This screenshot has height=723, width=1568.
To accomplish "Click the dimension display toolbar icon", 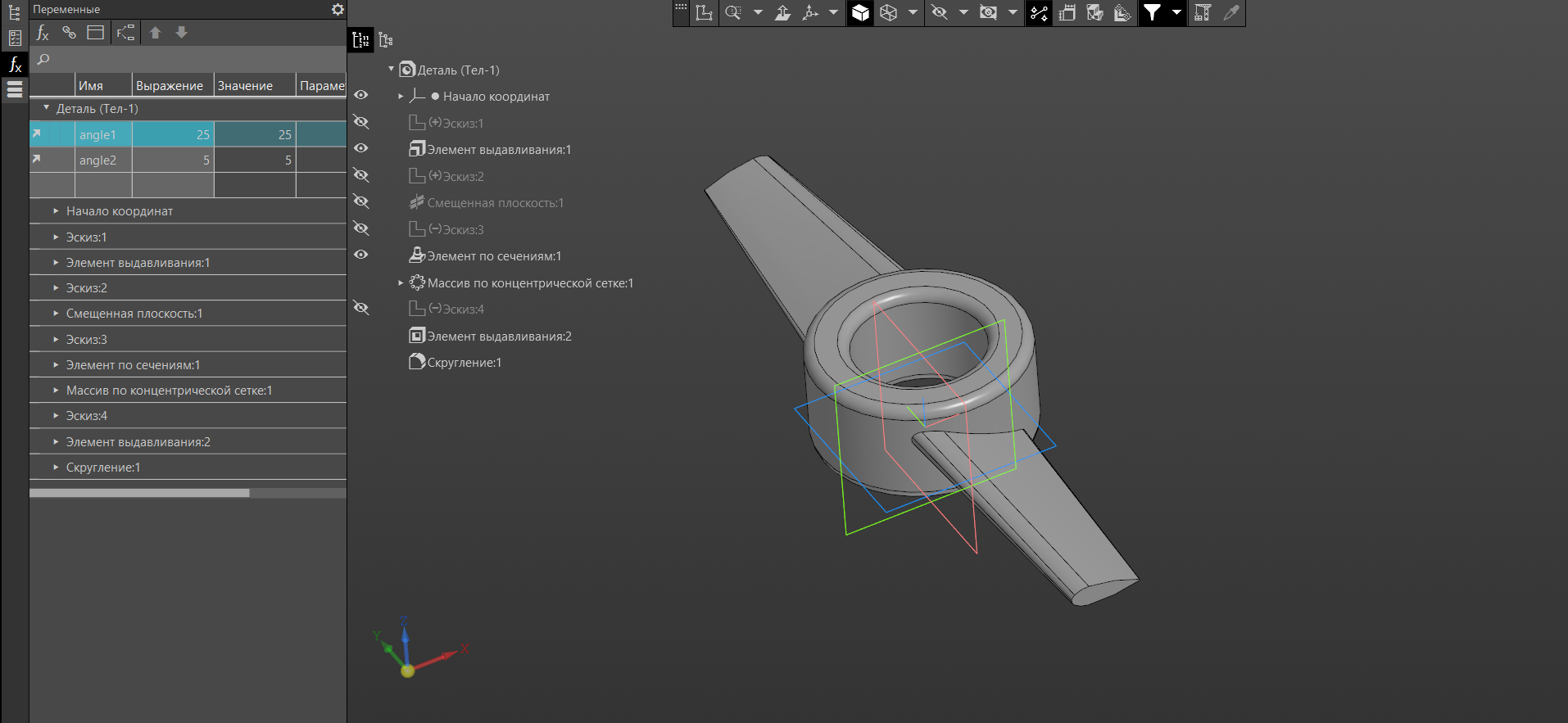I will click(x=1067, y=12).
